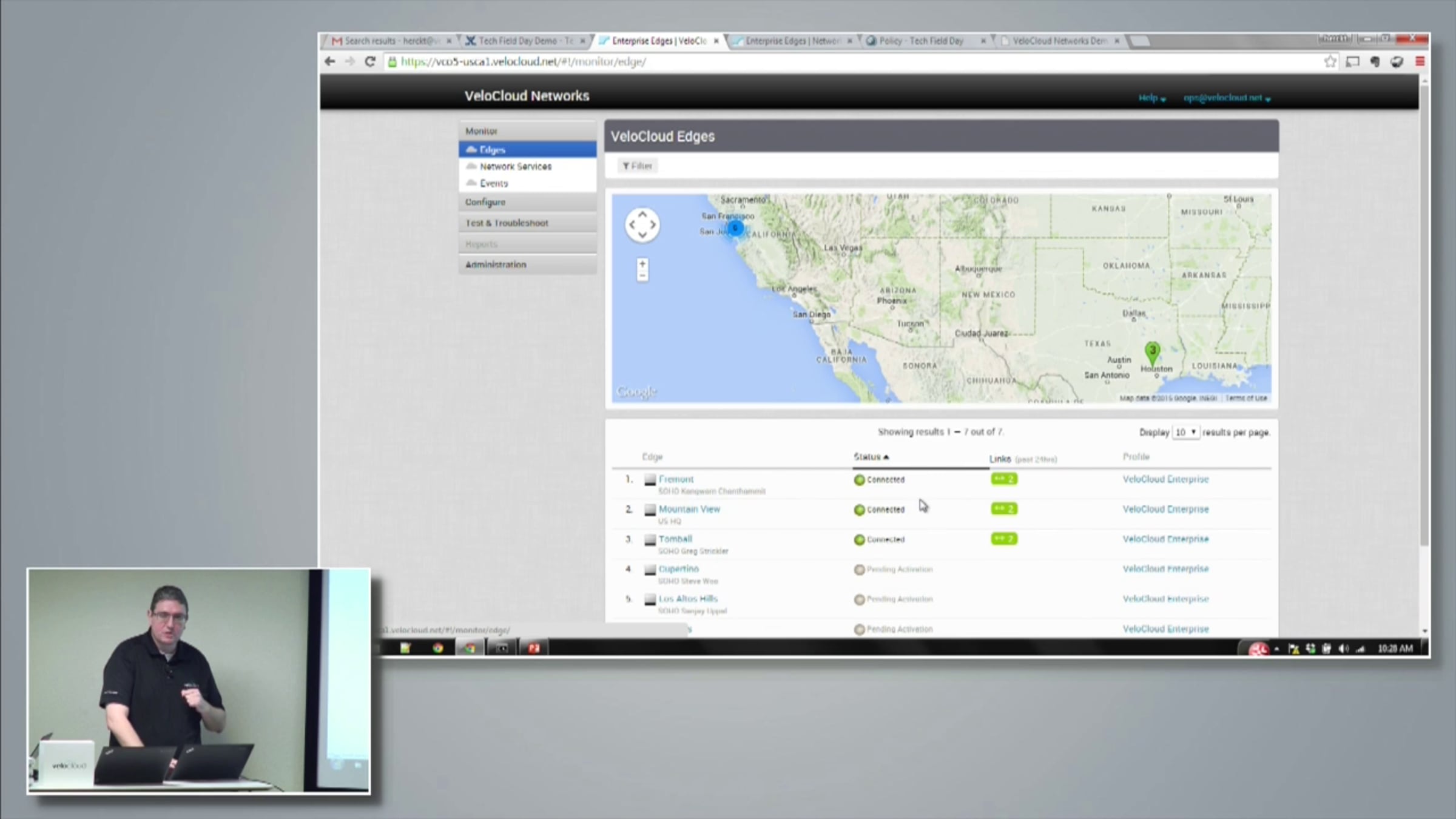Click the taskbar clock showing 10:28 AM
The image size is (1456, 819).
(x=1395, y=649)
